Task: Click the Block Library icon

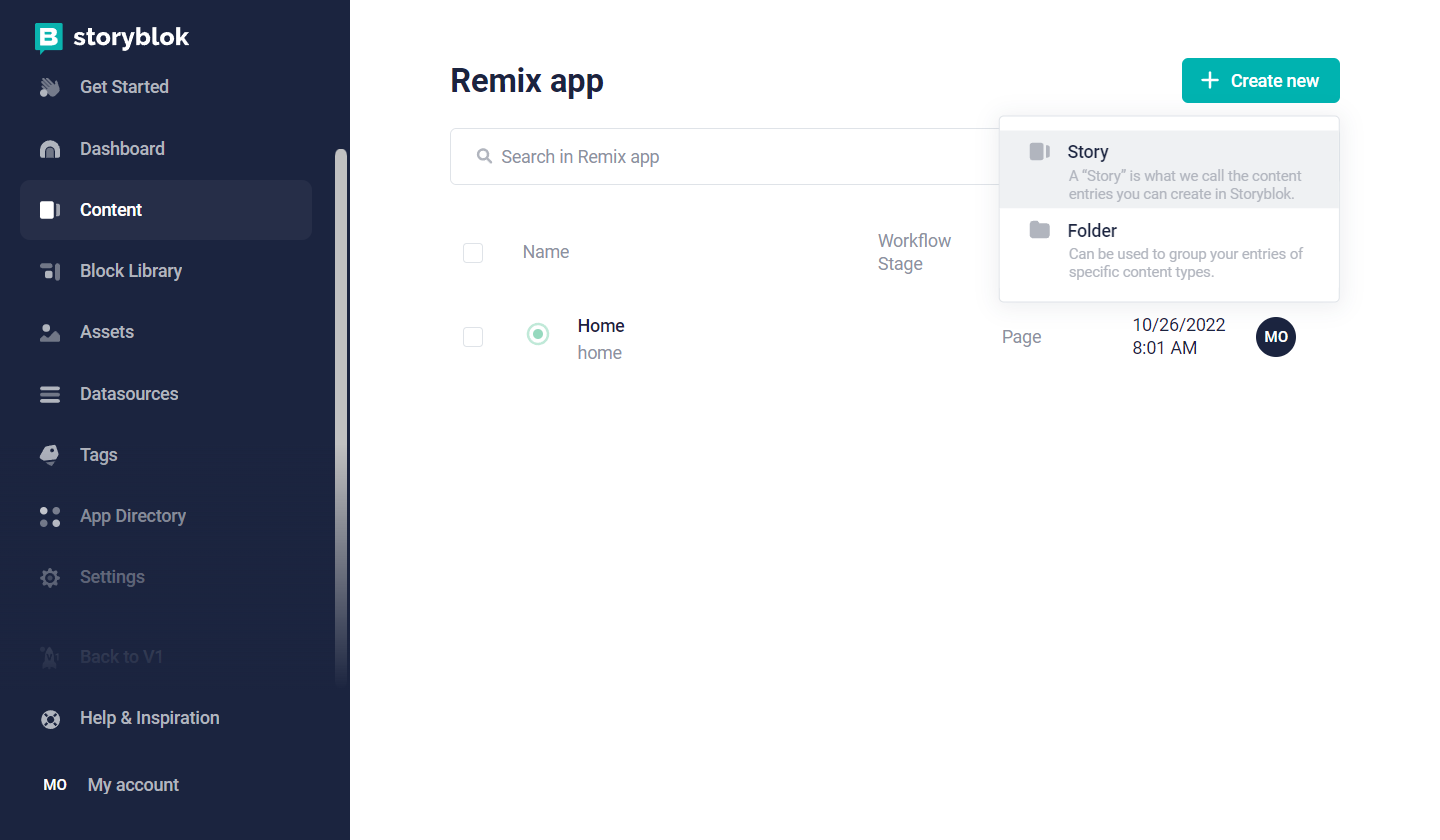Action: click(50, 271)
